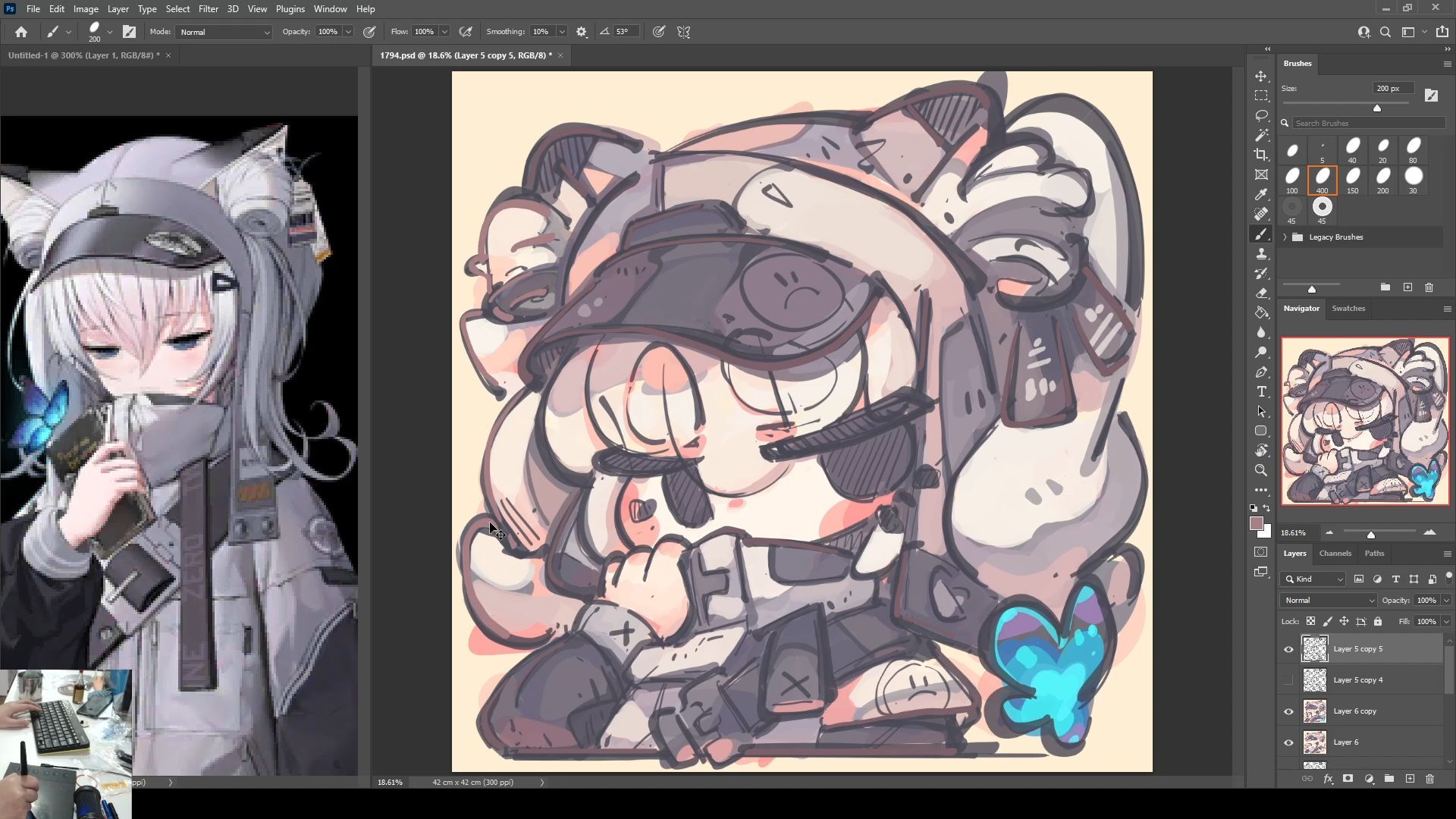1456x819 pixels.
Task: Select the Crop tool
Action: 1261,155
